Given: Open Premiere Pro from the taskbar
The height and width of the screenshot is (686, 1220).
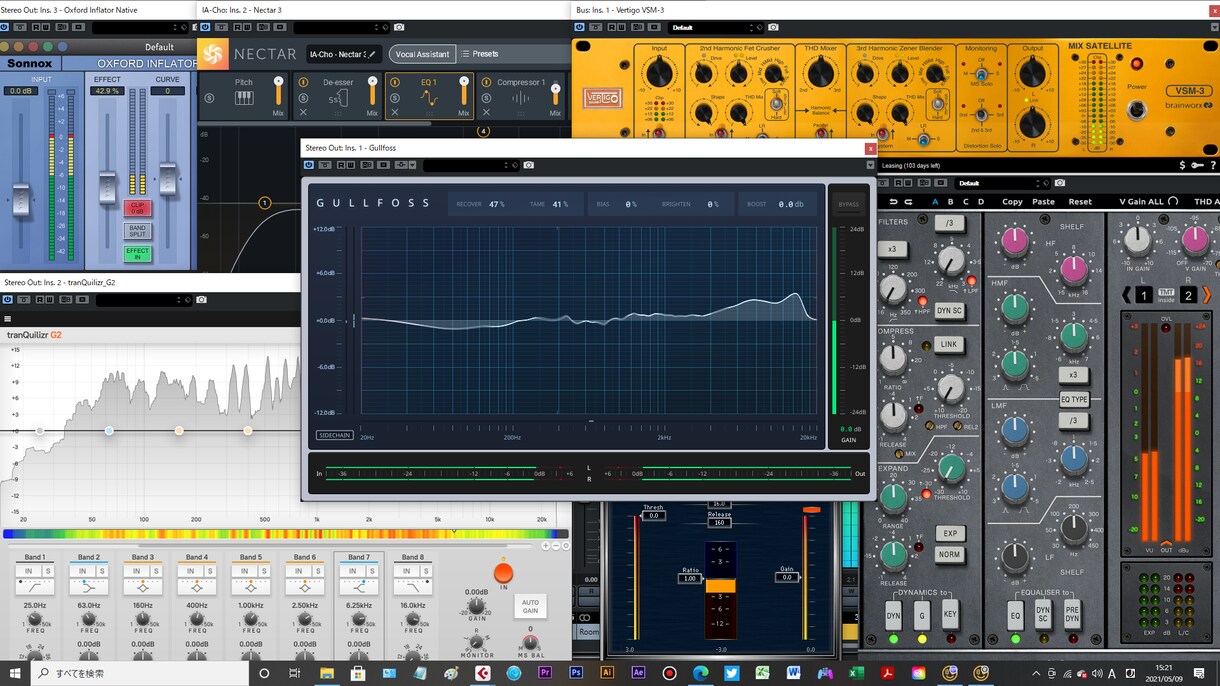Looking at the screenshot, I should (545, 673).
